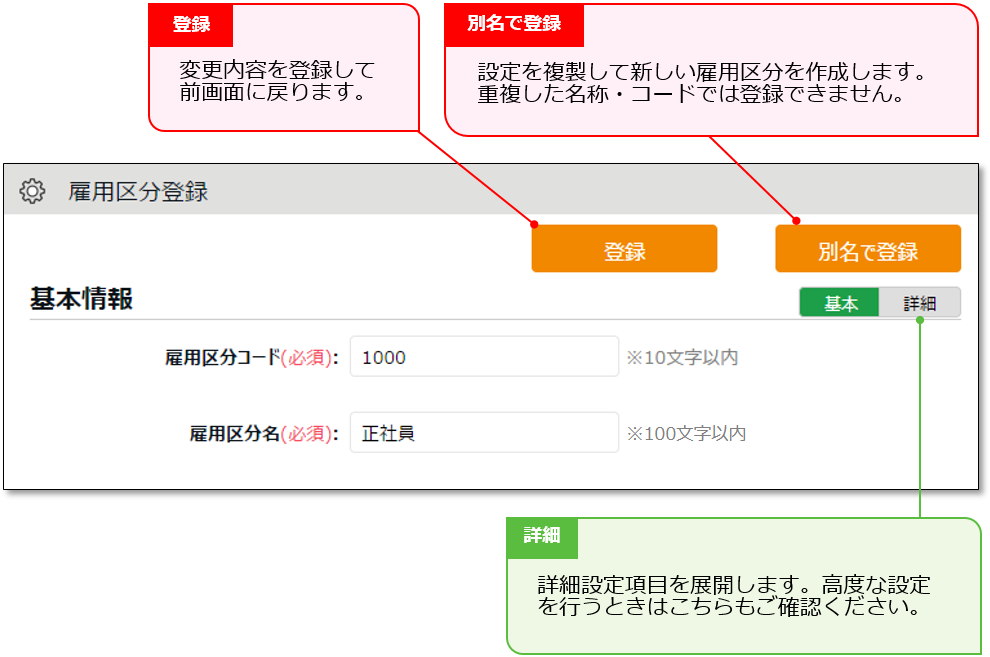Focus the 雇用区分コード field containing 1000
The height and width of the screenshot is (657, 990).
point(484,357)
